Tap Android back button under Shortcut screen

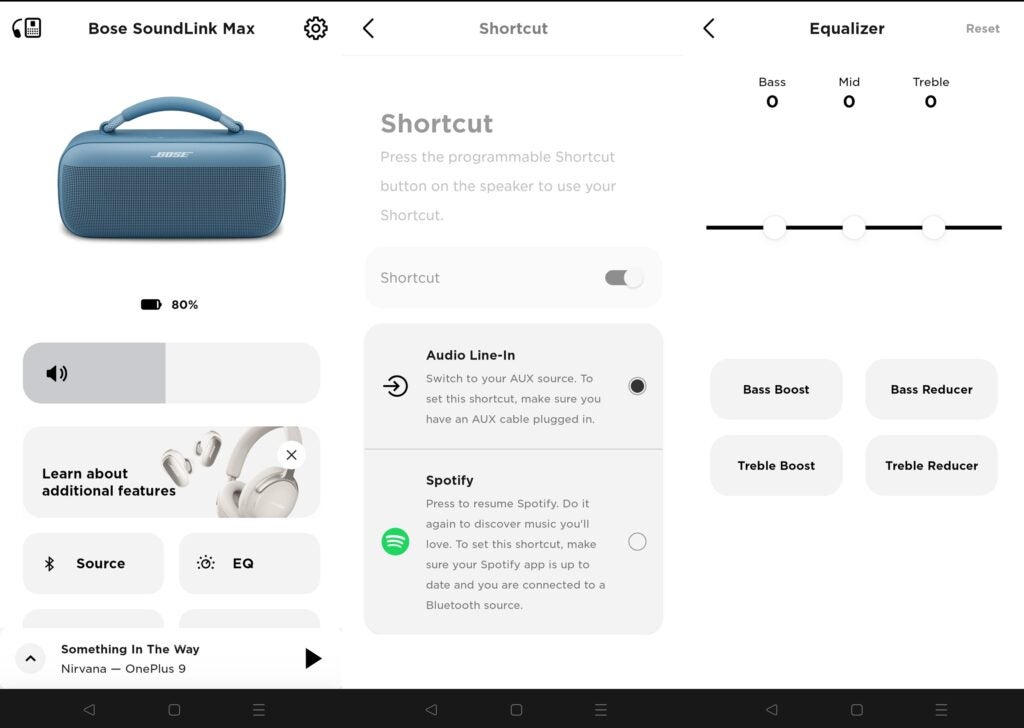pos(431,709)
